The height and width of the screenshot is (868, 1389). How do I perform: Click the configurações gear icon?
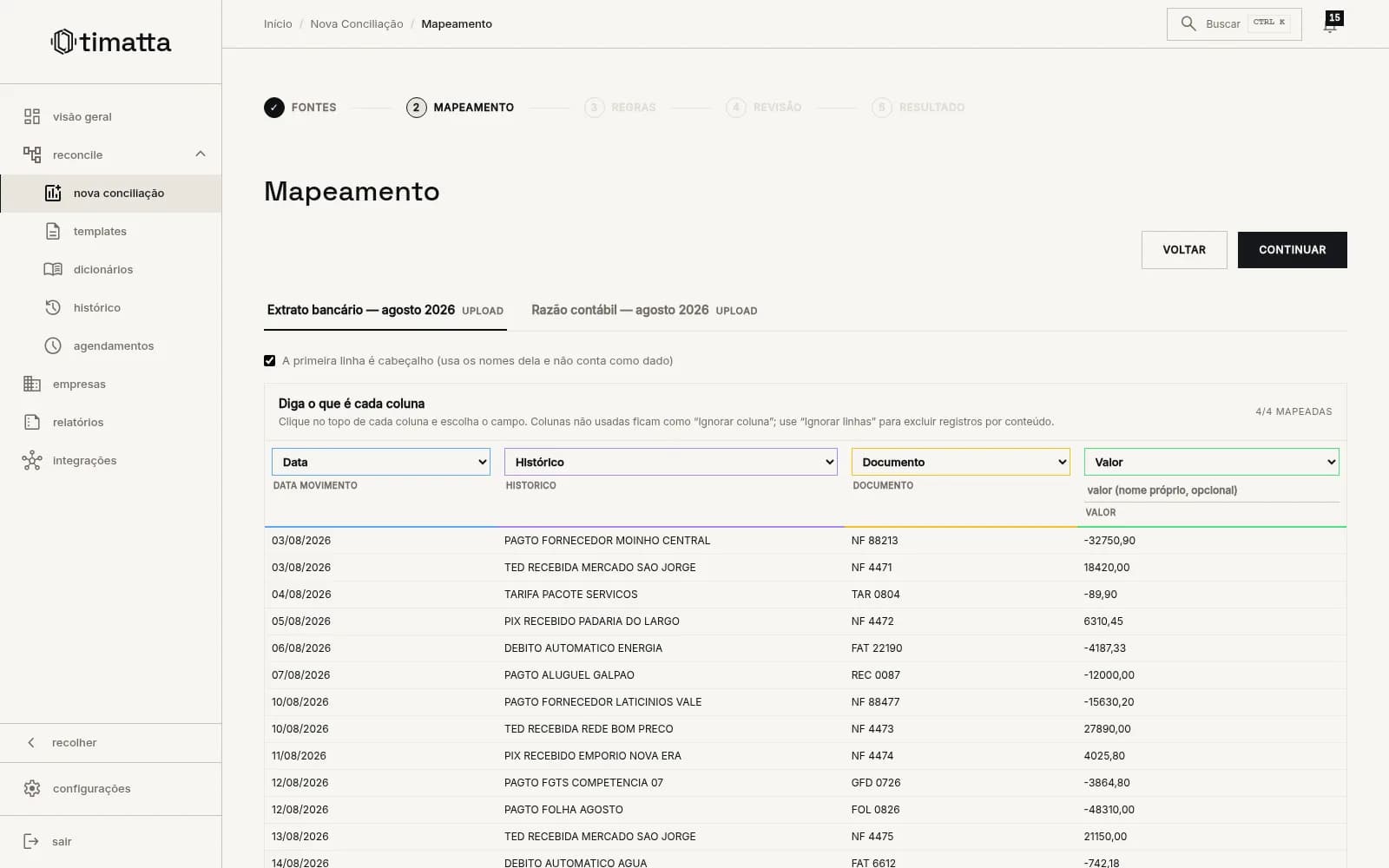coord(32,788)
